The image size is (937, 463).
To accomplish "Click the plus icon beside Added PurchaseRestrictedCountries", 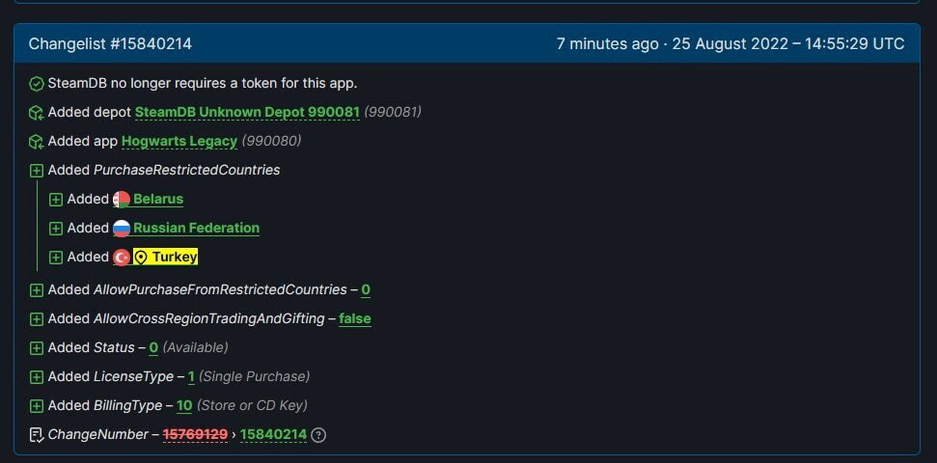I will tap(36, 171).
